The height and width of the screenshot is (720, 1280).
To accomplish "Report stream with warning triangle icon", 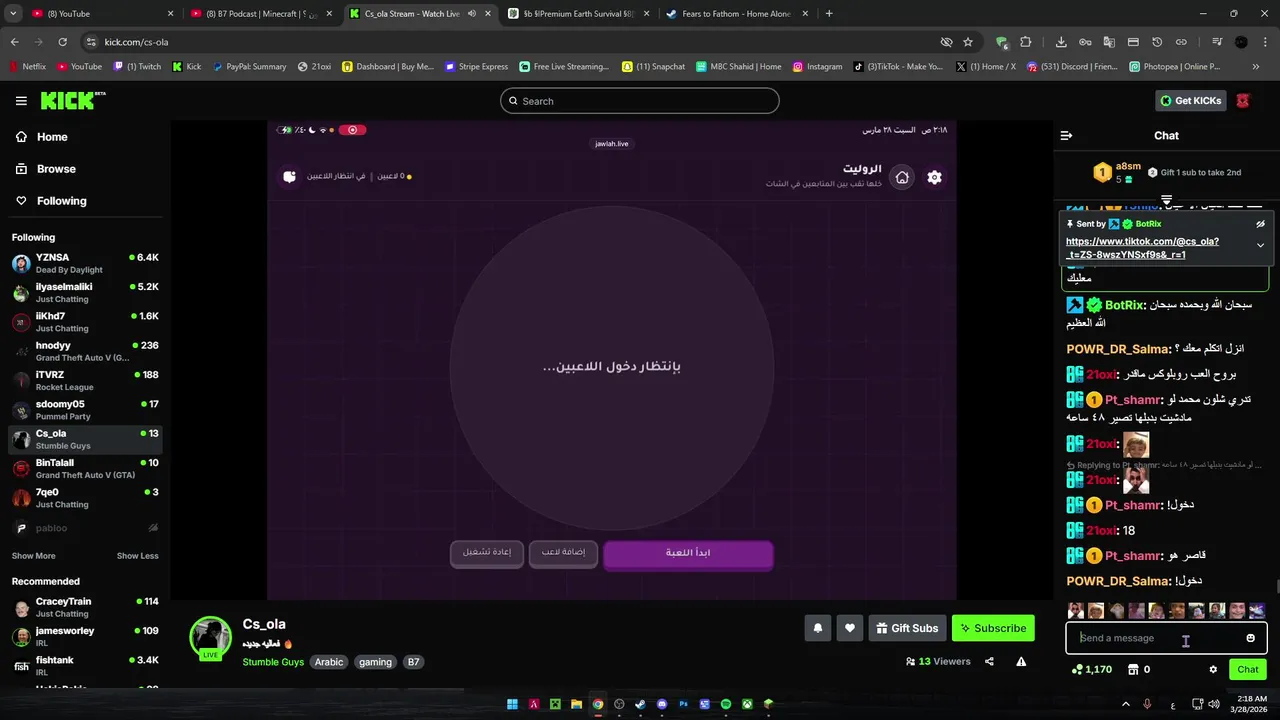I will 1021,661.
